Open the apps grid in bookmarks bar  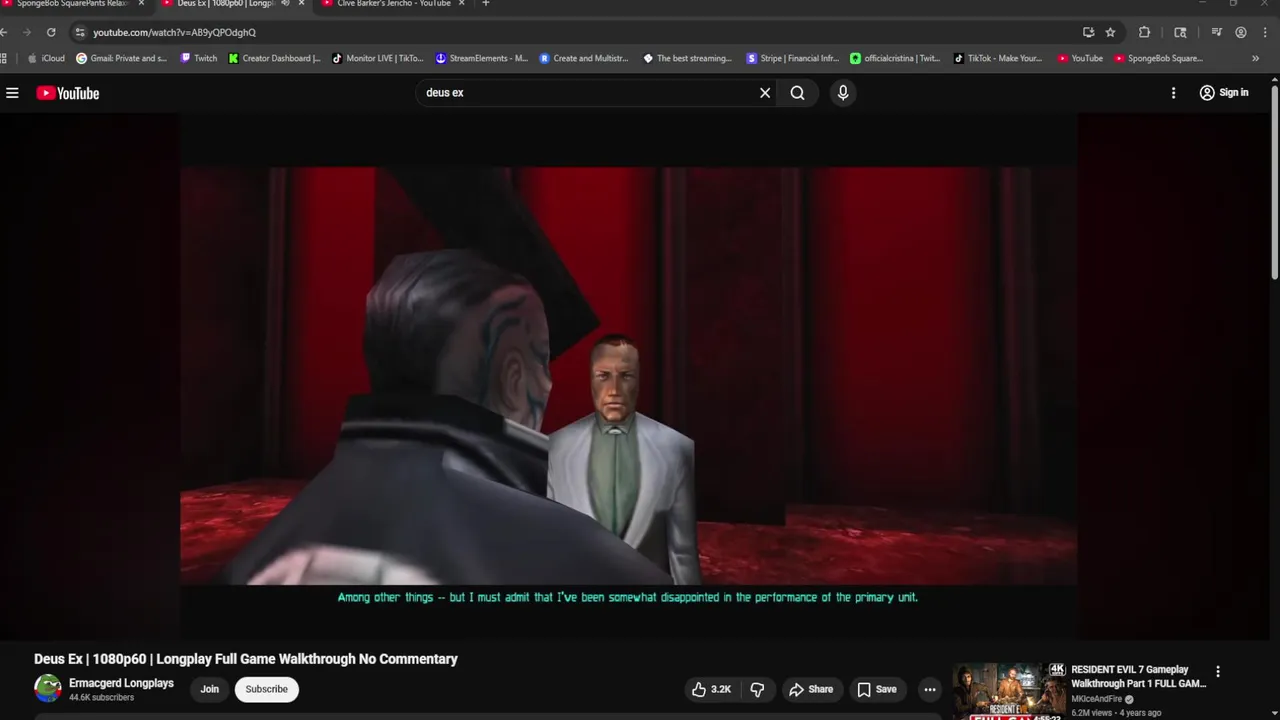pos(4,58)
